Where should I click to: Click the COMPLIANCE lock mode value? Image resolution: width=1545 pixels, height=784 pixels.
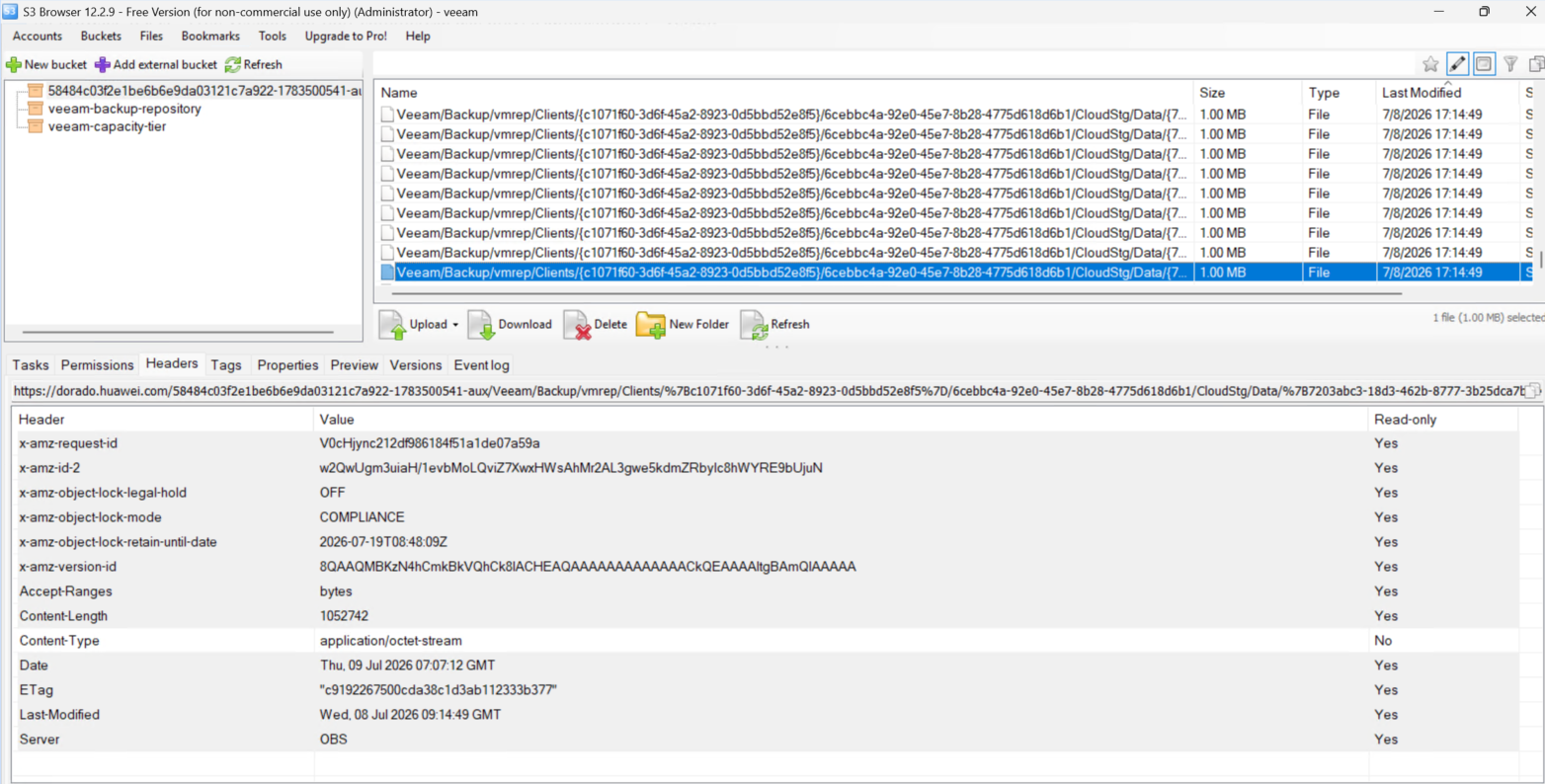pyautogui.click(x=362, y=517)
